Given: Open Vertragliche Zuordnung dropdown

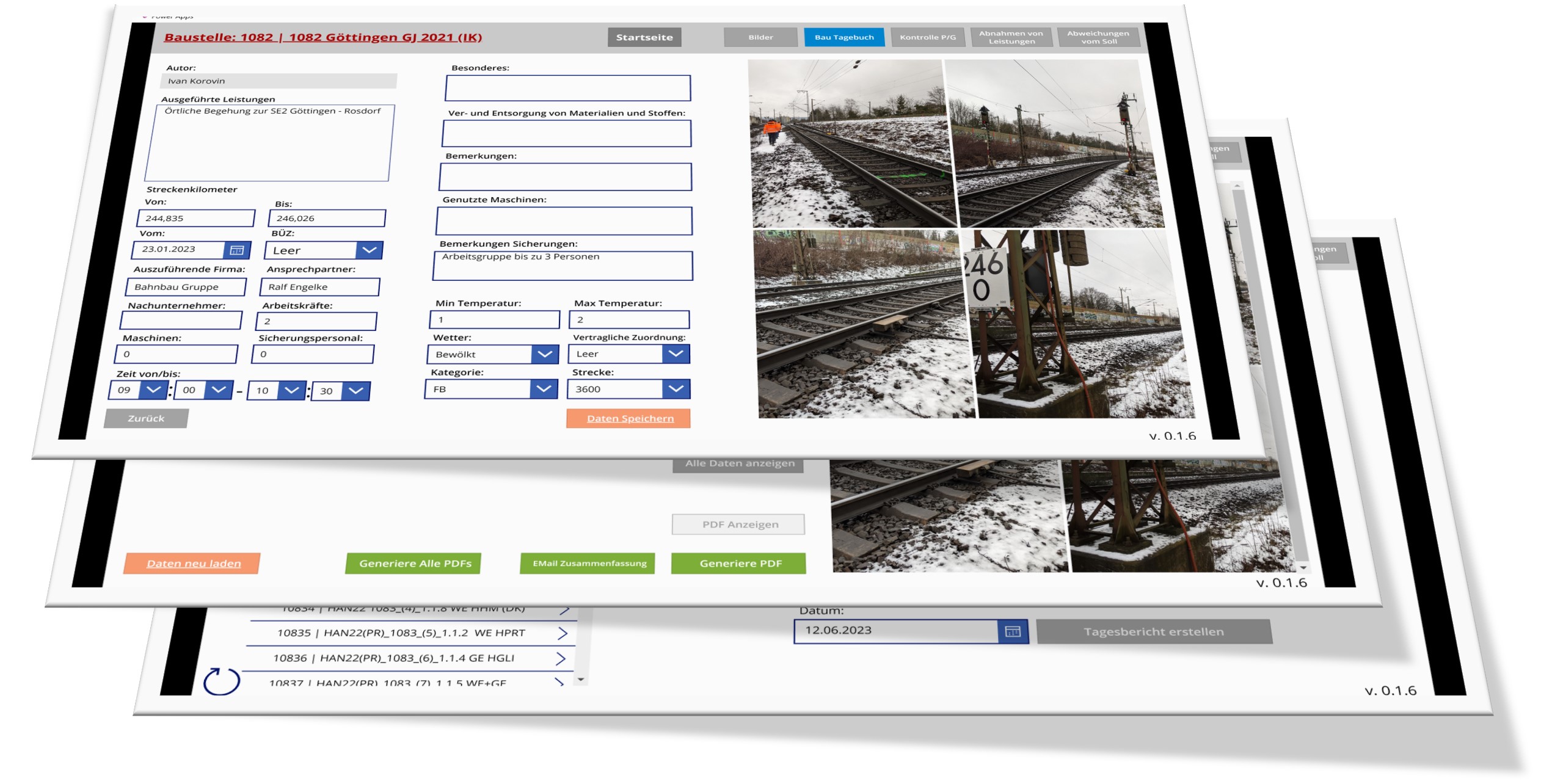Looking at the screenshot, I should click(x=676, y=354).
